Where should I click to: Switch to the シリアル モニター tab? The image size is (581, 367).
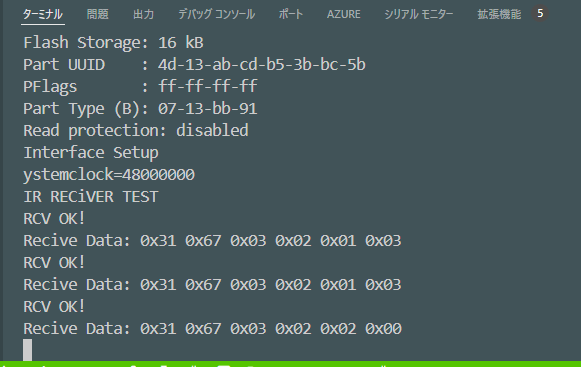click(x=419, y=14)
